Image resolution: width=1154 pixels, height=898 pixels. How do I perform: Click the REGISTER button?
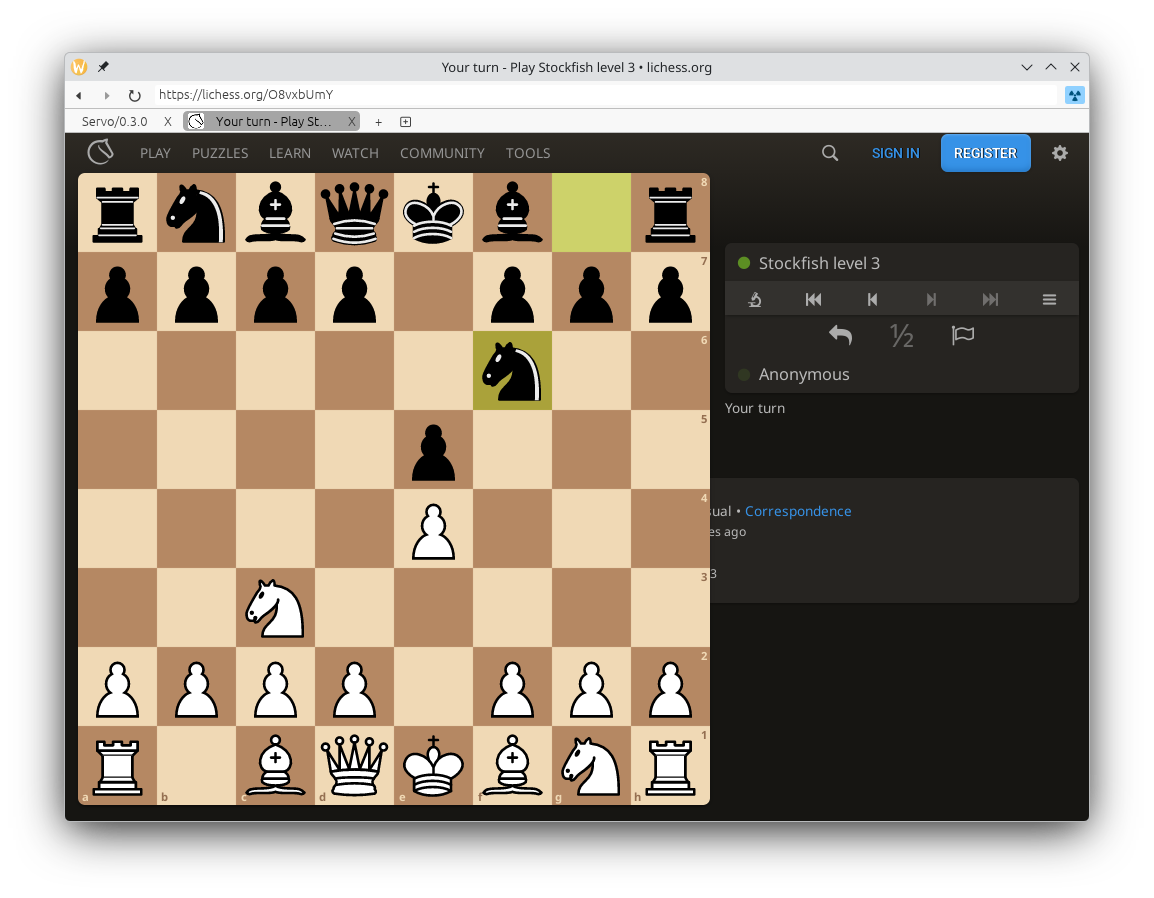point(985,153)
